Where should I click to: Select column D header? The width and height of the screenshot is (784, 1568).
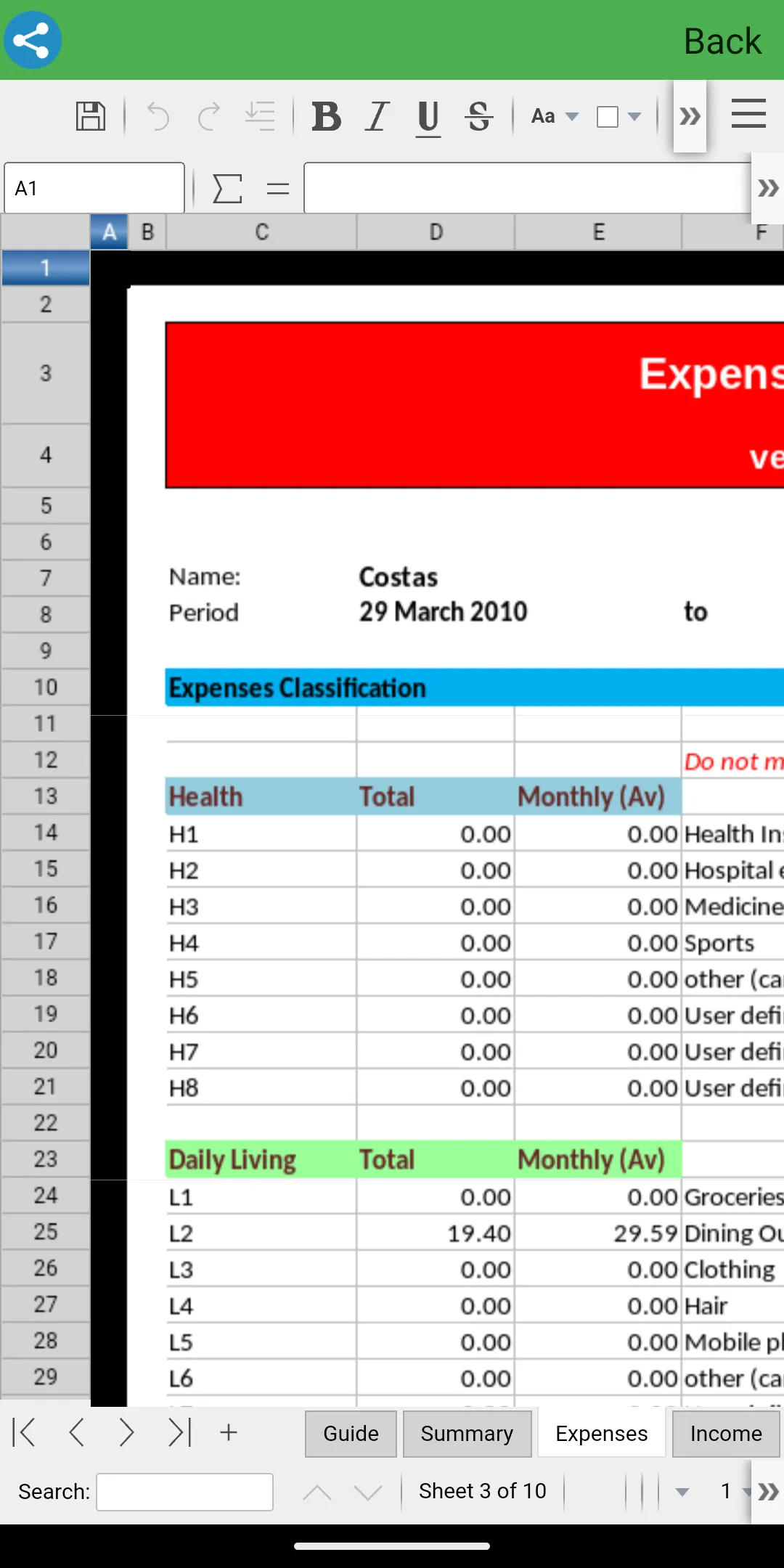(436, 232)
